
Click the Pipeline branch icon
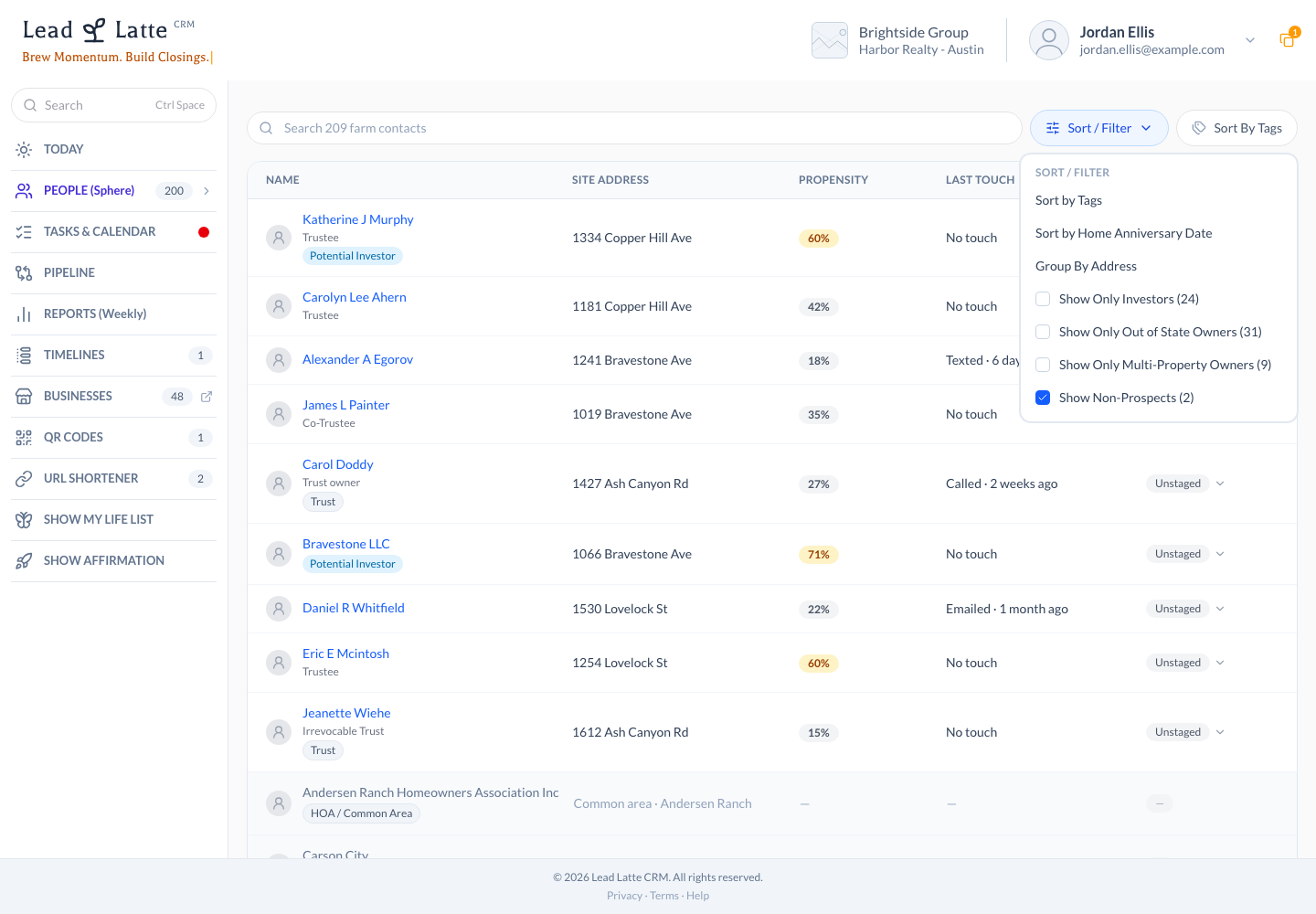tap(24, 273)
